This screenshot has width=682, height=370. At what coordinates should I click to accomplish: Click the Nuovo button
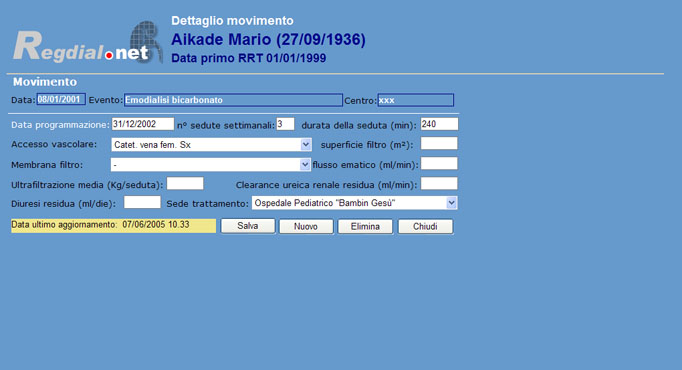[x=306, y=227]
